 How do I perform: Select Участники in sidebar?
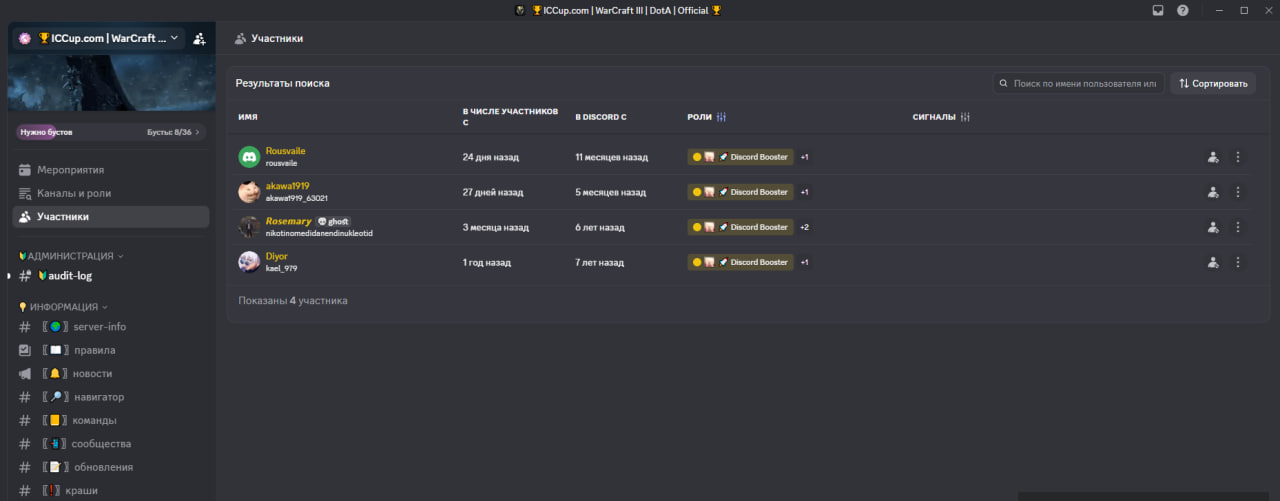point(111,216)
